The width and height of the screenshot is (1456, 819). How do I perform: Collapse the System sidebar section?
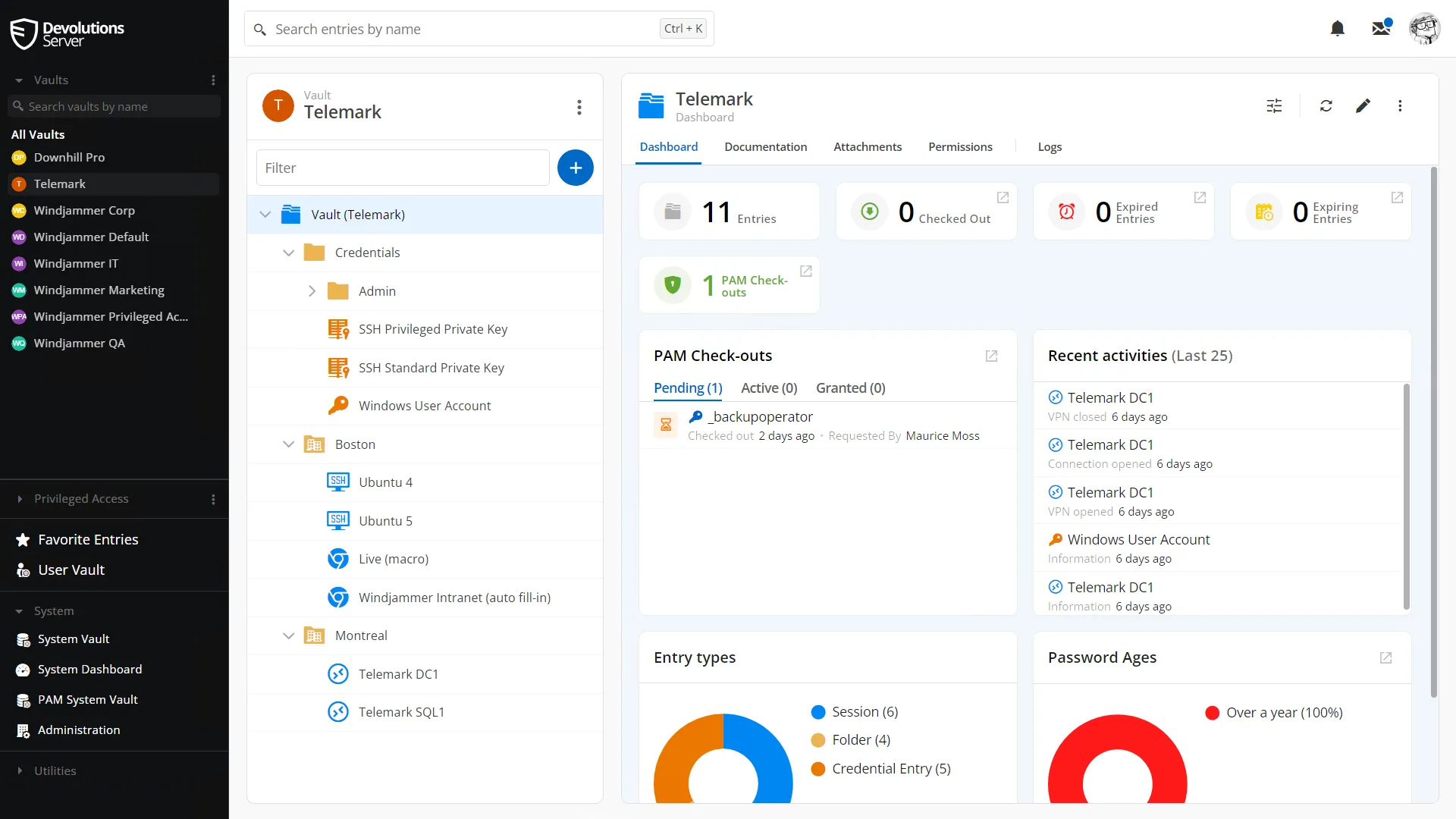point(19,611)
